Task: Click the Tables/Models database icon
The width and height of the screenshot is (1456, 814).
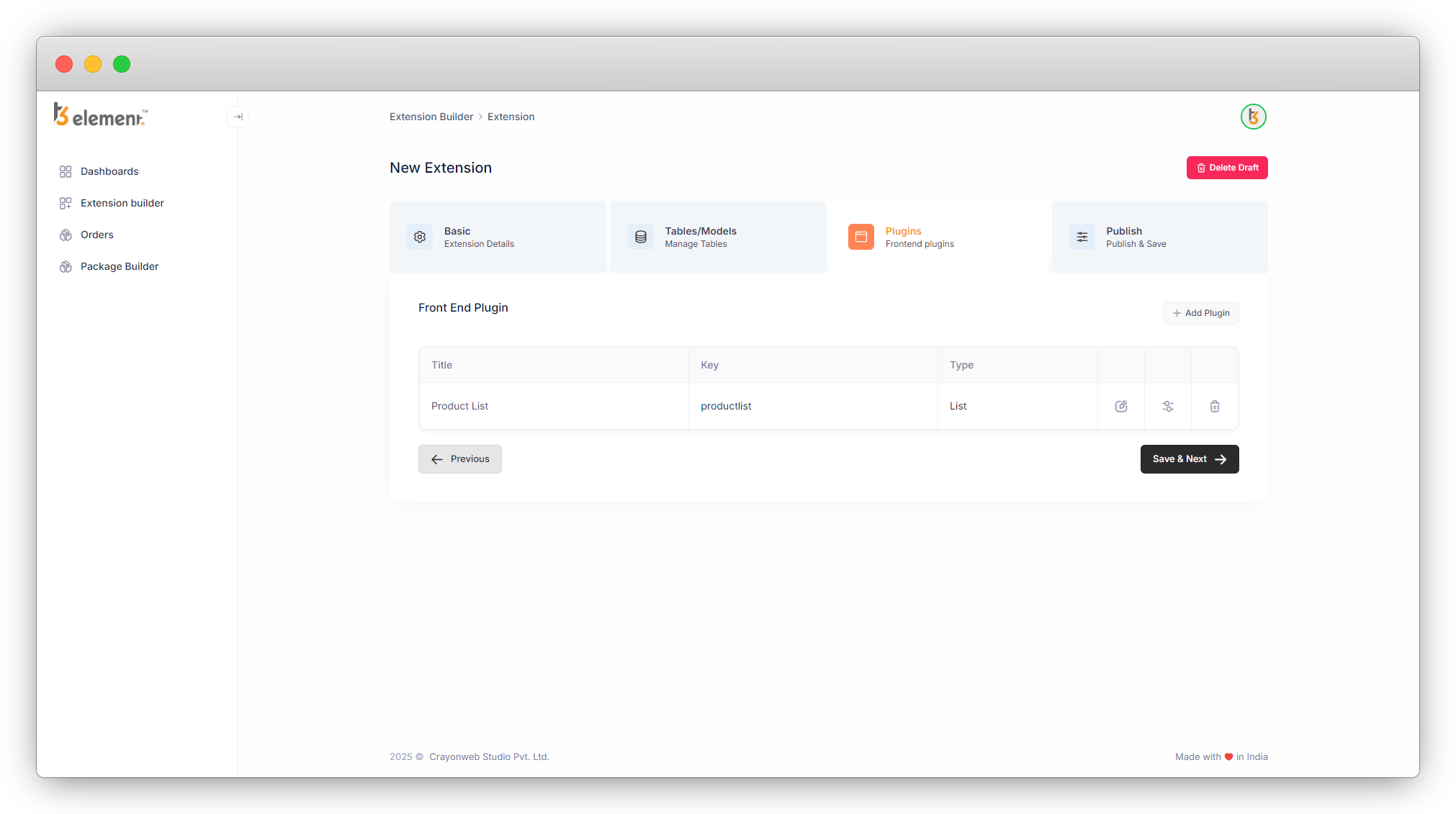Action: 641,237
